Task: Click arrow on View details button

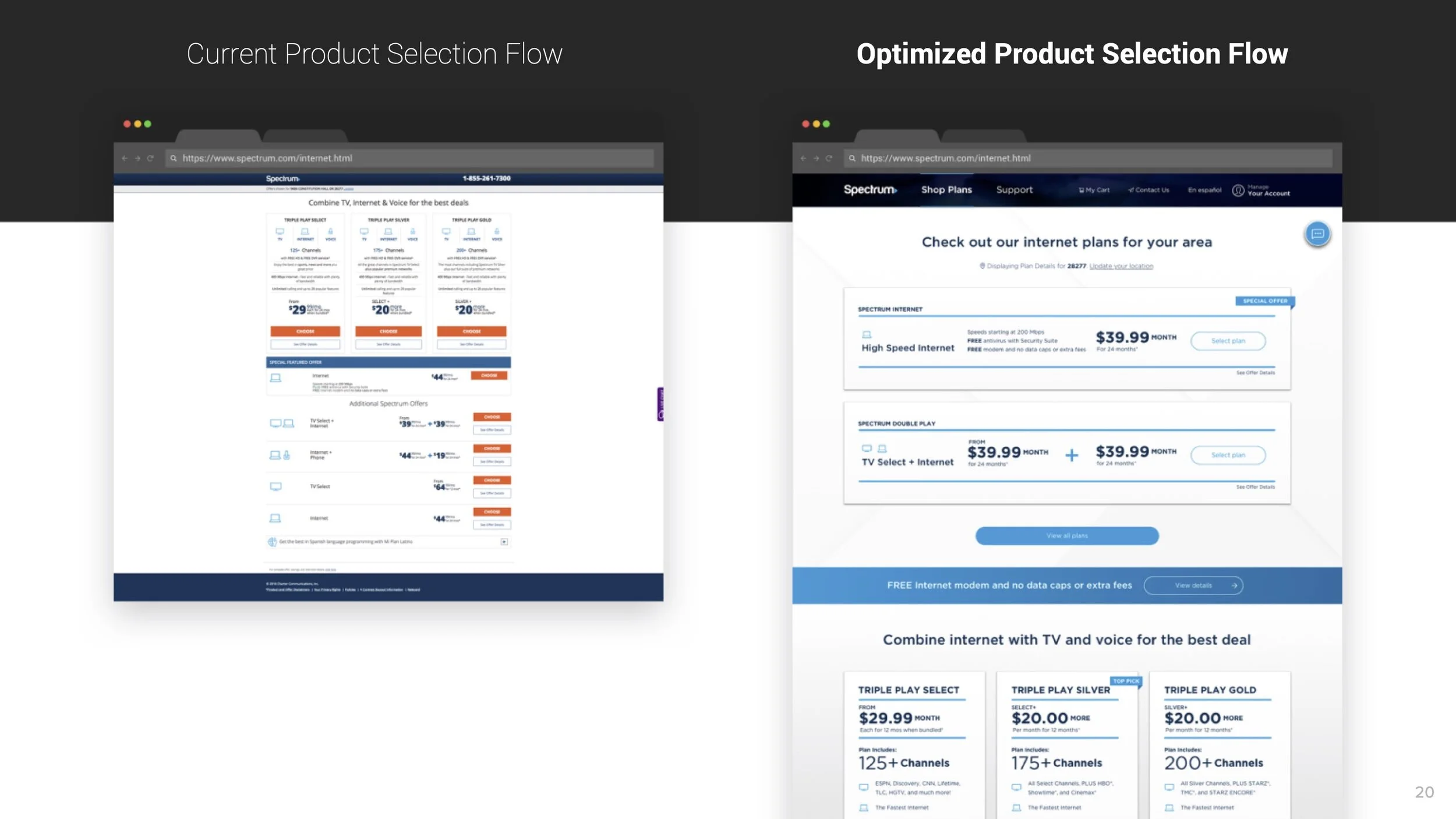Action: 1234,585
